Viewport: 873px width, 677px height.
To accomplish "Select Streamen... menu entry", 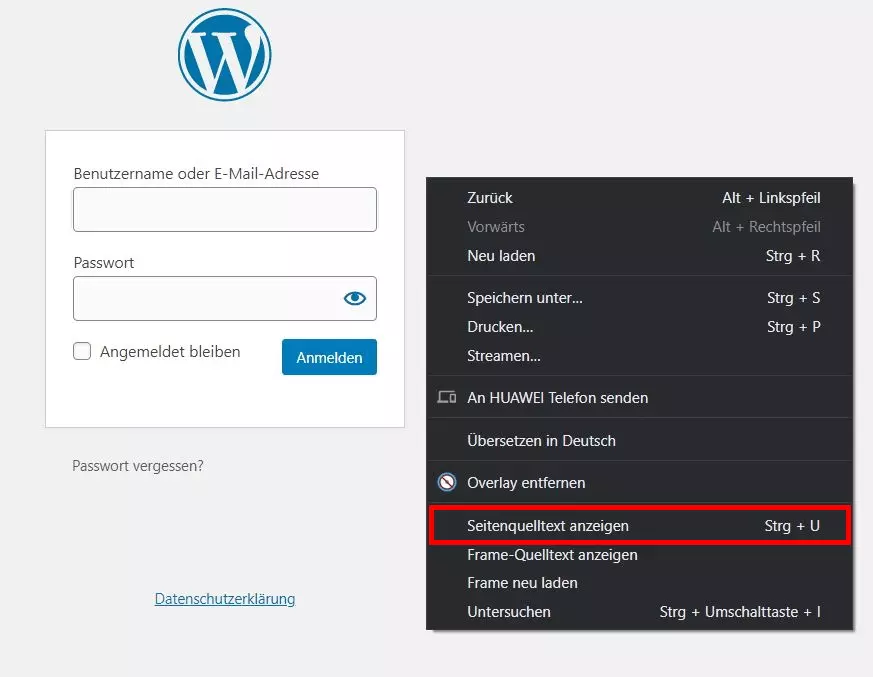I will click(x=639, y=356).
